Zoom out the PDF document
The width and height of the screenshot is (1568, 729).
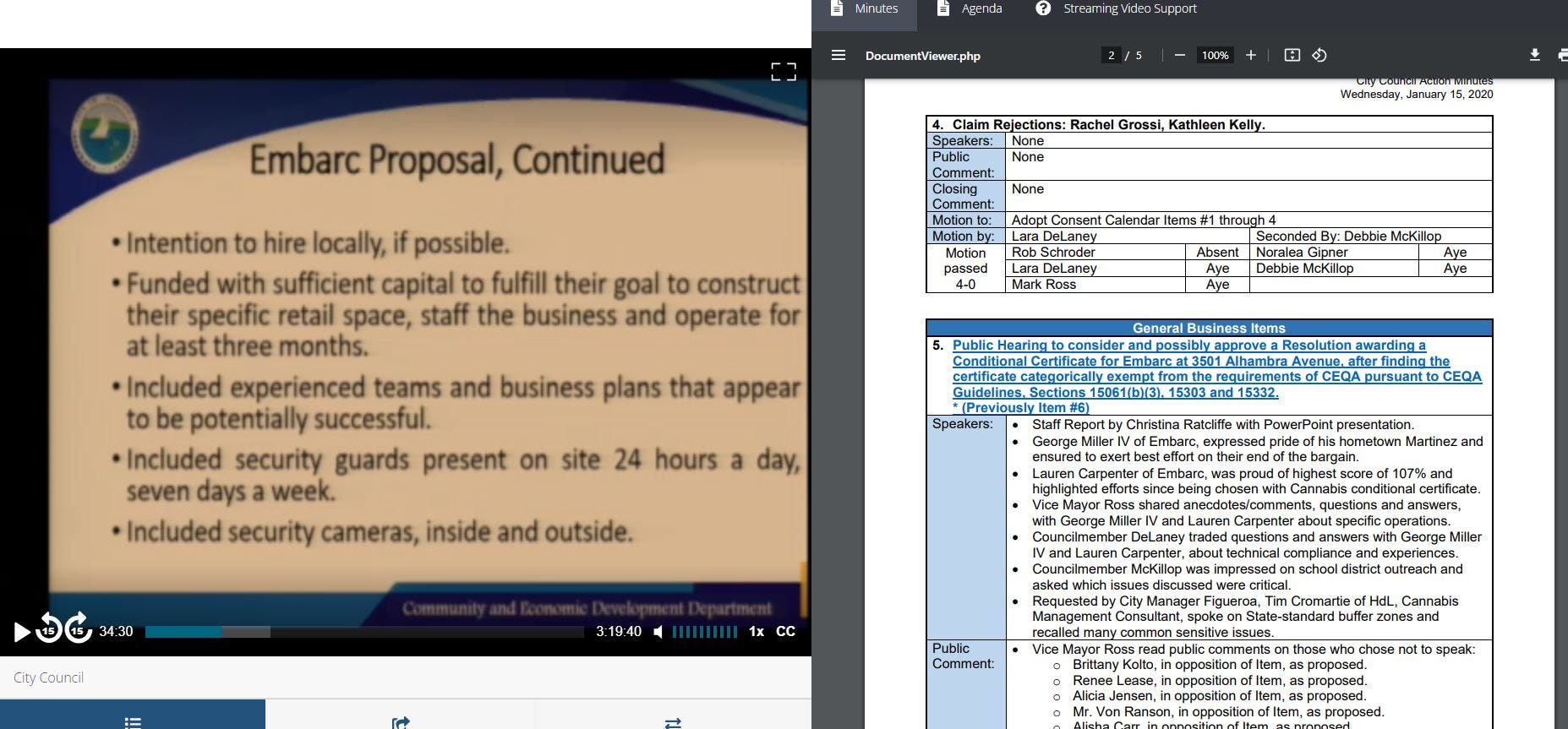tap(1180, 55)
